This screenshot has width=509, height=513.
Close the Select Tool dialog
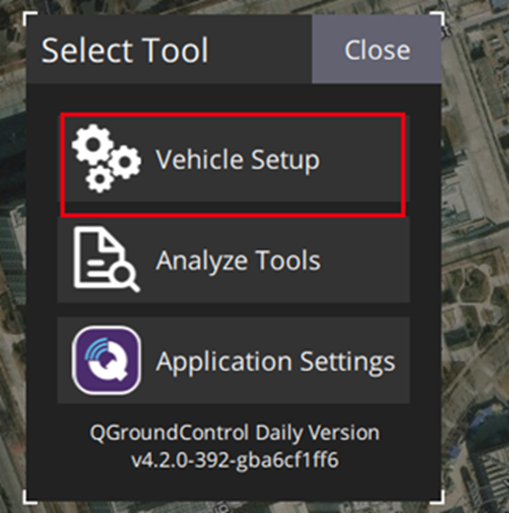[x=376, y=49]
